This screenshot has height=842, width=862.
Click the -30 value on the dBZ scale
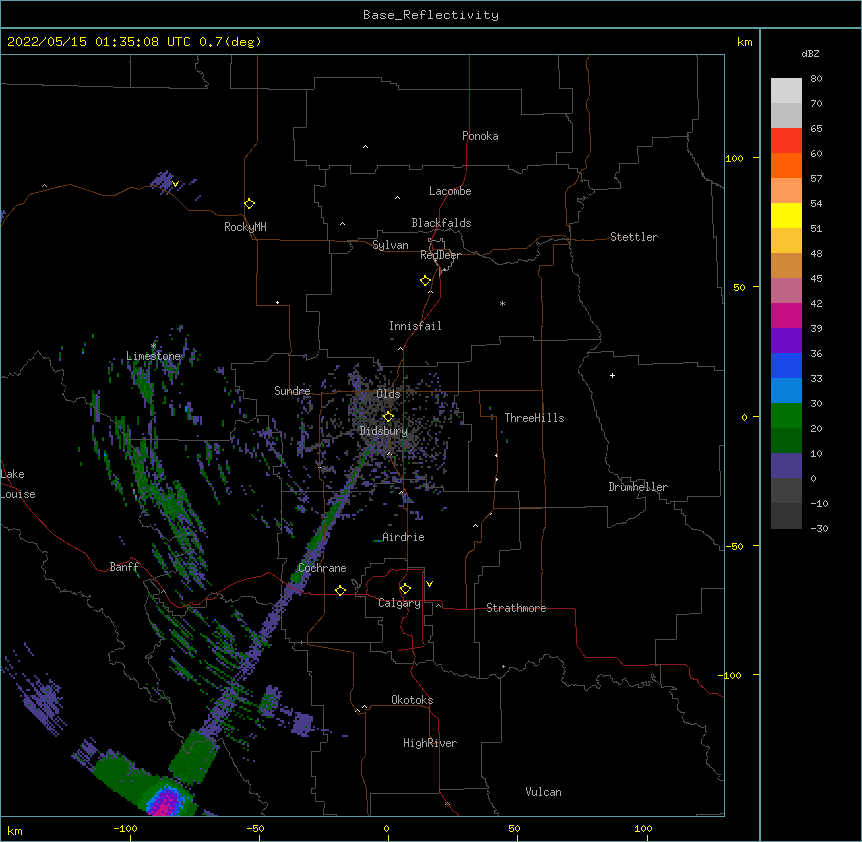click(x=819, y=528)
